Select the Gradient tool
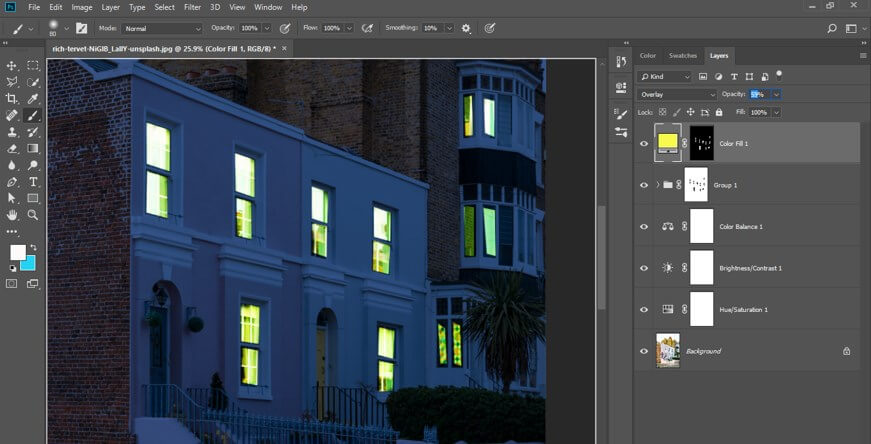The width and height of the screenshot is (871, 444). [33, 148]
